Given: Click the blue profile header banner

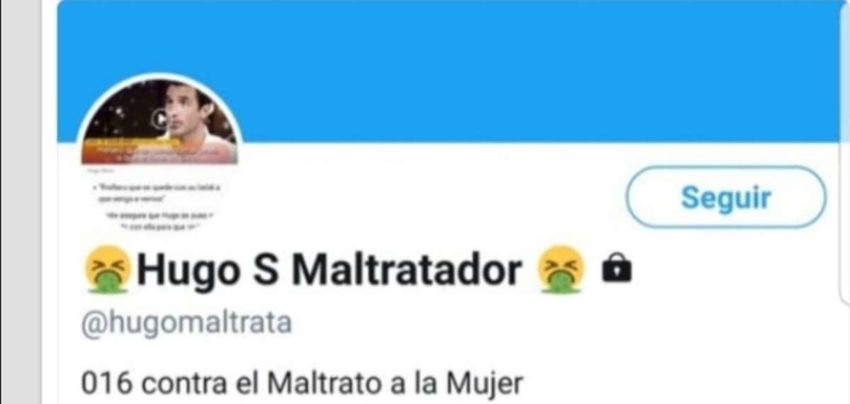Looking at the screenshot, I should 453,71.
